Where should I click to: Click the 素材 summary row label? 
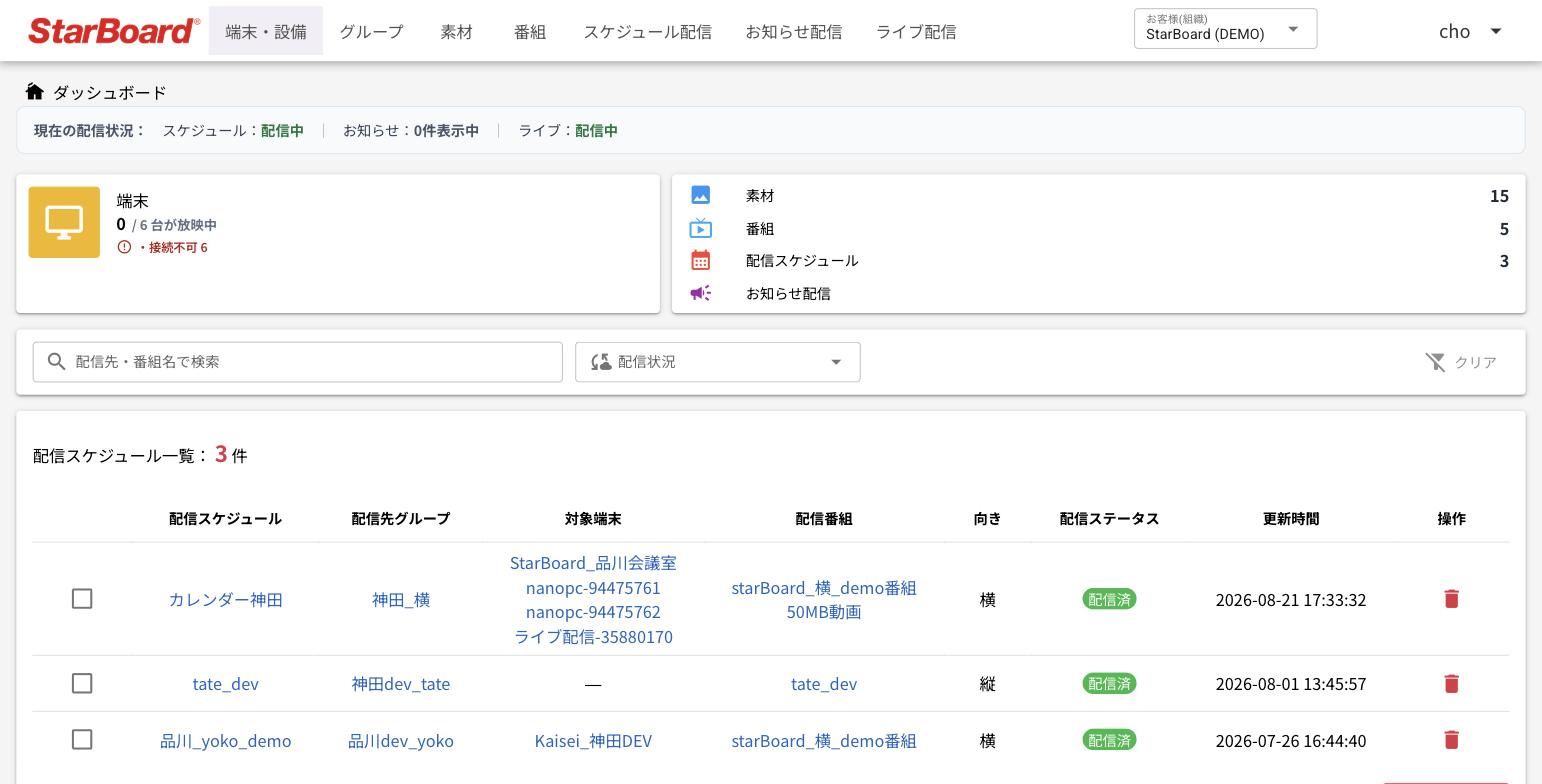pyautogui.click(x=760, y=195)
